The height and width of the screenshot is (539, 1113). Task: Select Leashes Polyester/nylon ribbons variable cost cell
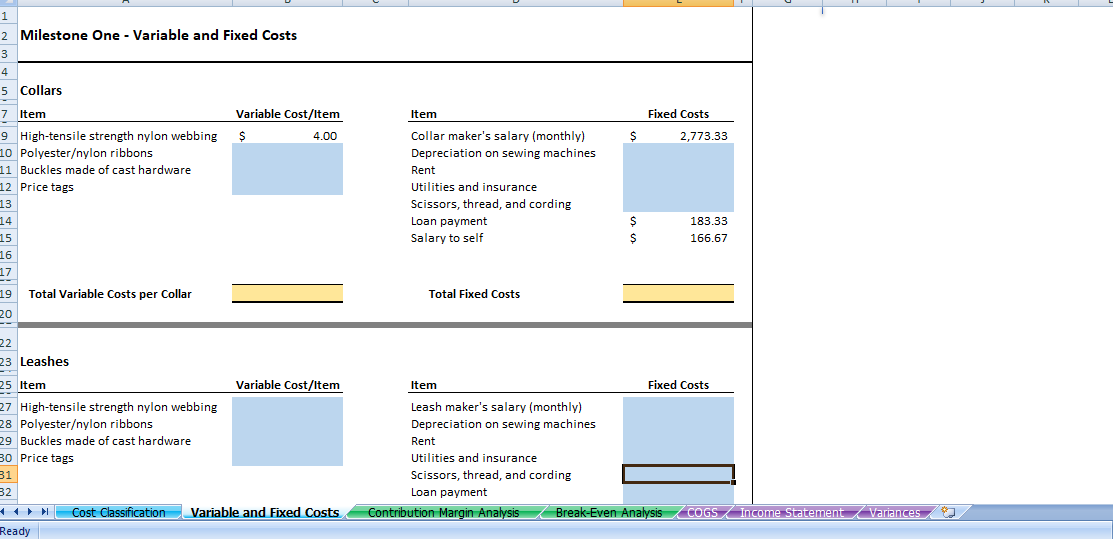pyautogui.click(x=287, y=424)
